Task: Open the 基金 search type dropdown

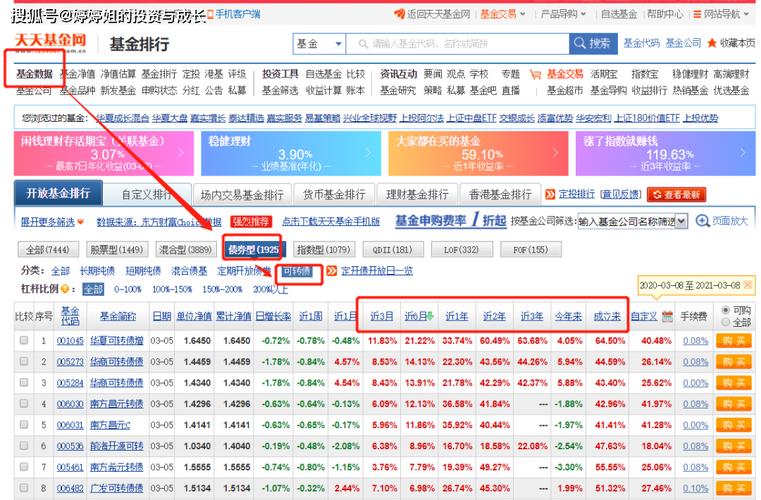Action: (x=319, y=44)
